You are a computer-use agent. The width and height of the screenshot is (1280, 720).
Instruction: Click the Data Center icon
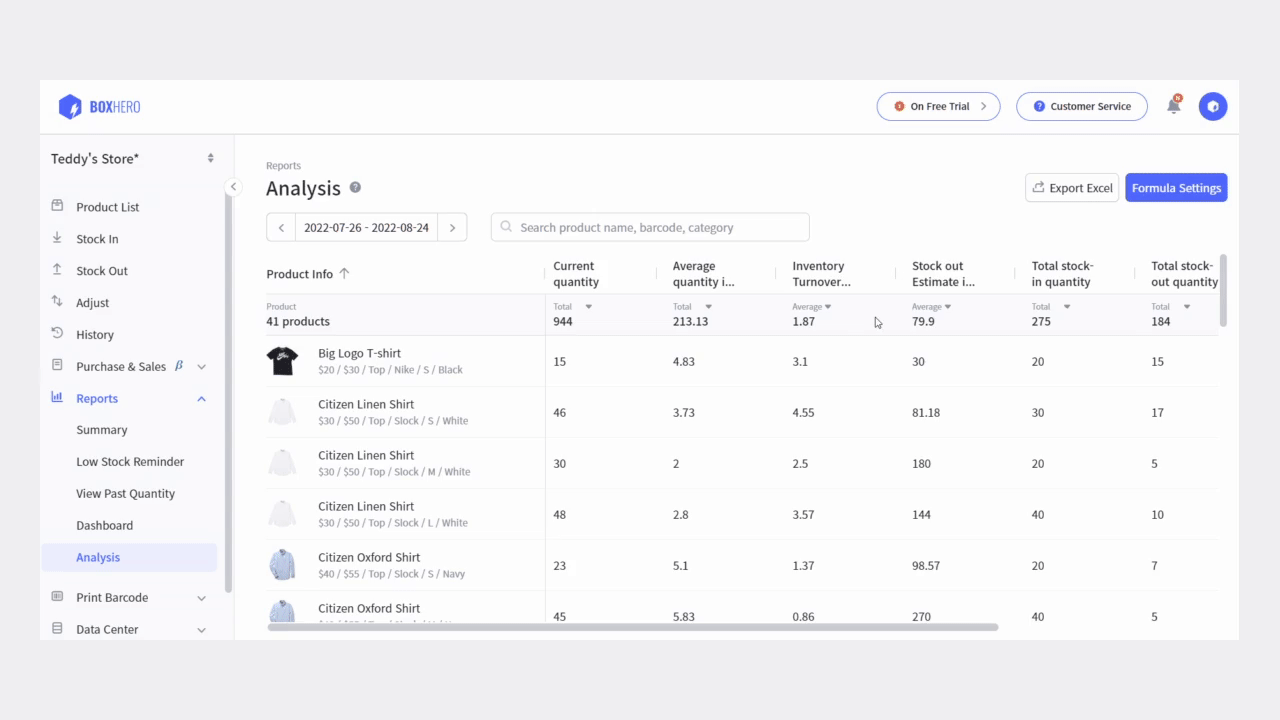(x=58, y=629)
